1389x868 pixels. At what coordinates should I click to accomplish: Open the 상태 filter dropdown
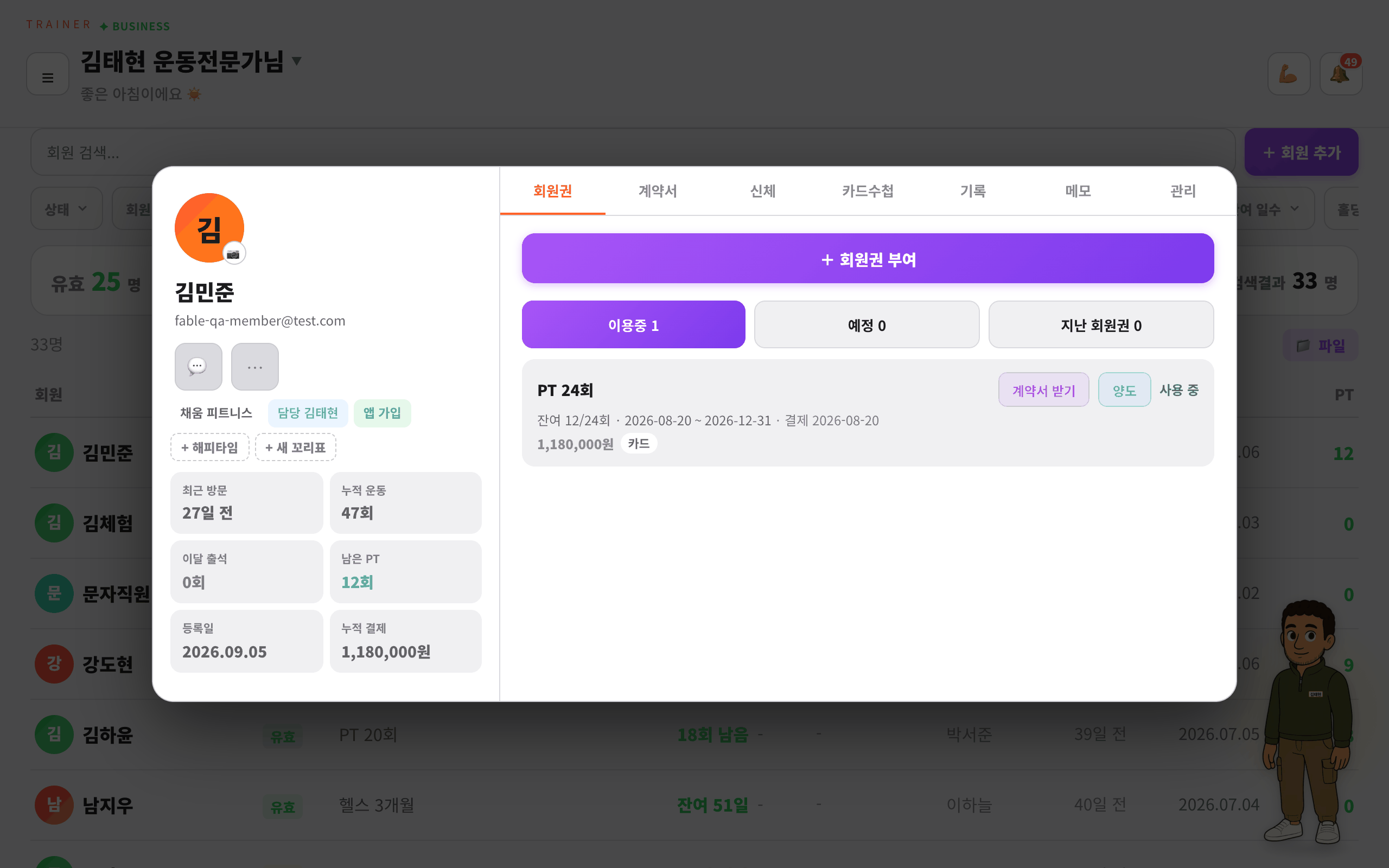[x=67, y=209]
